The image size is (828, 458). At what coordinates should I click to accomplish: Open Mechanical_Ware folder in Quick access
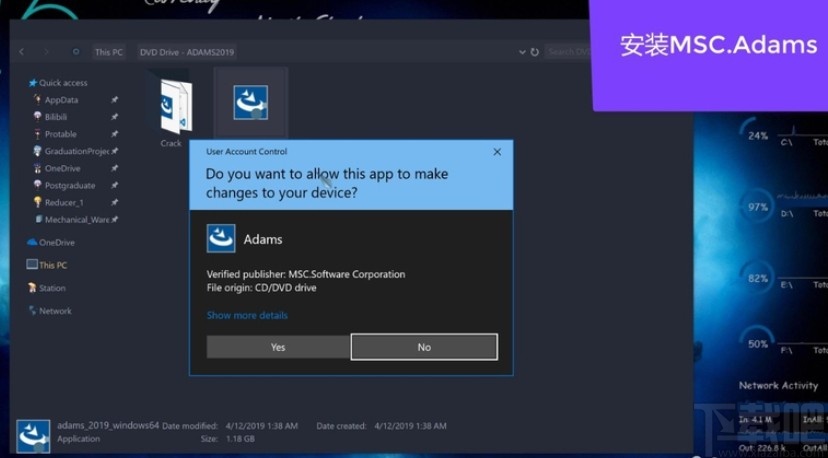pos(77,220)
